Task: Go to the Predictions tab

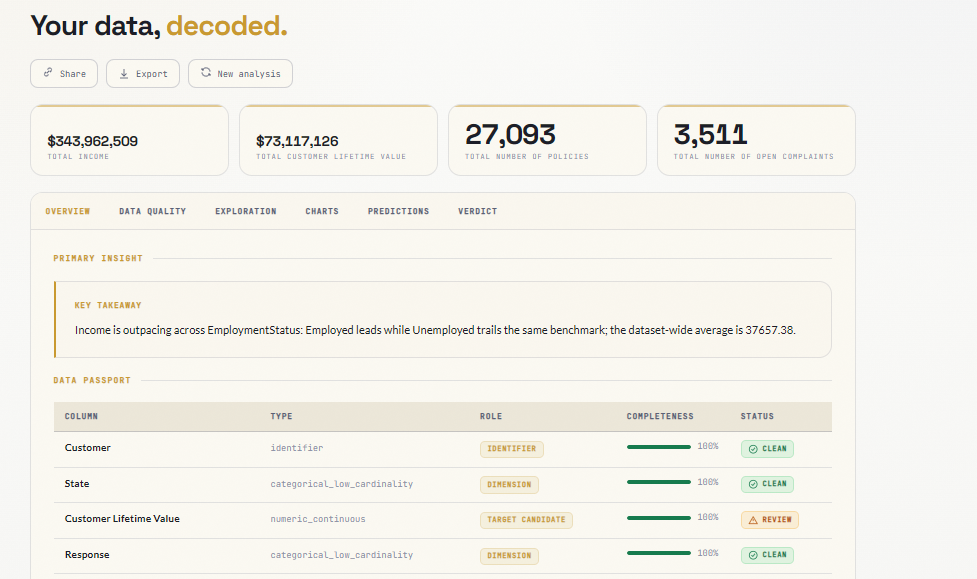Action: (398, 211)
